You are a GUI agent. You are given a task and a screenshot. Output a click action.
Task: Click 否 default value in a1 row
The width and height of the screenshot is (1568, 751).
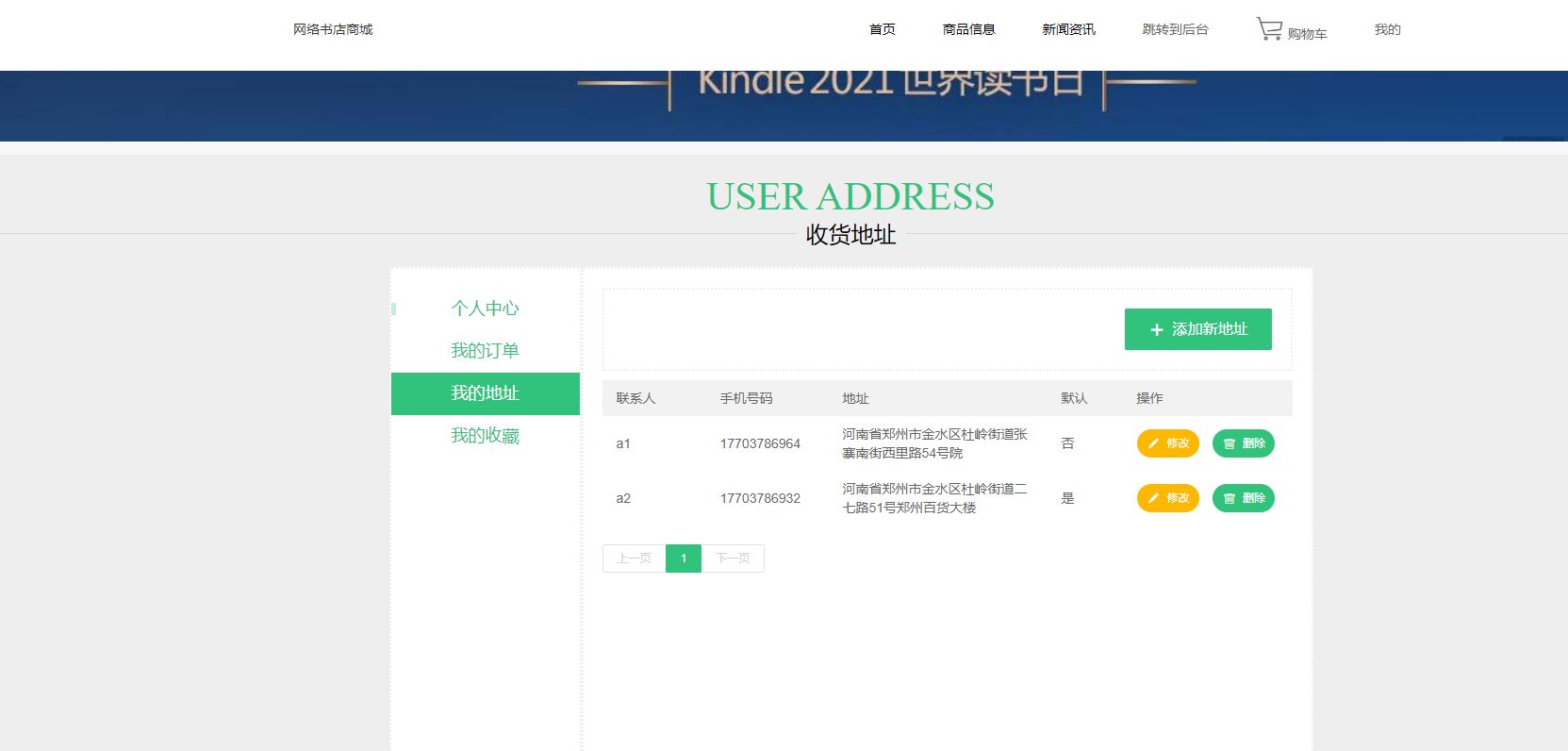[x=1067, y=443]
